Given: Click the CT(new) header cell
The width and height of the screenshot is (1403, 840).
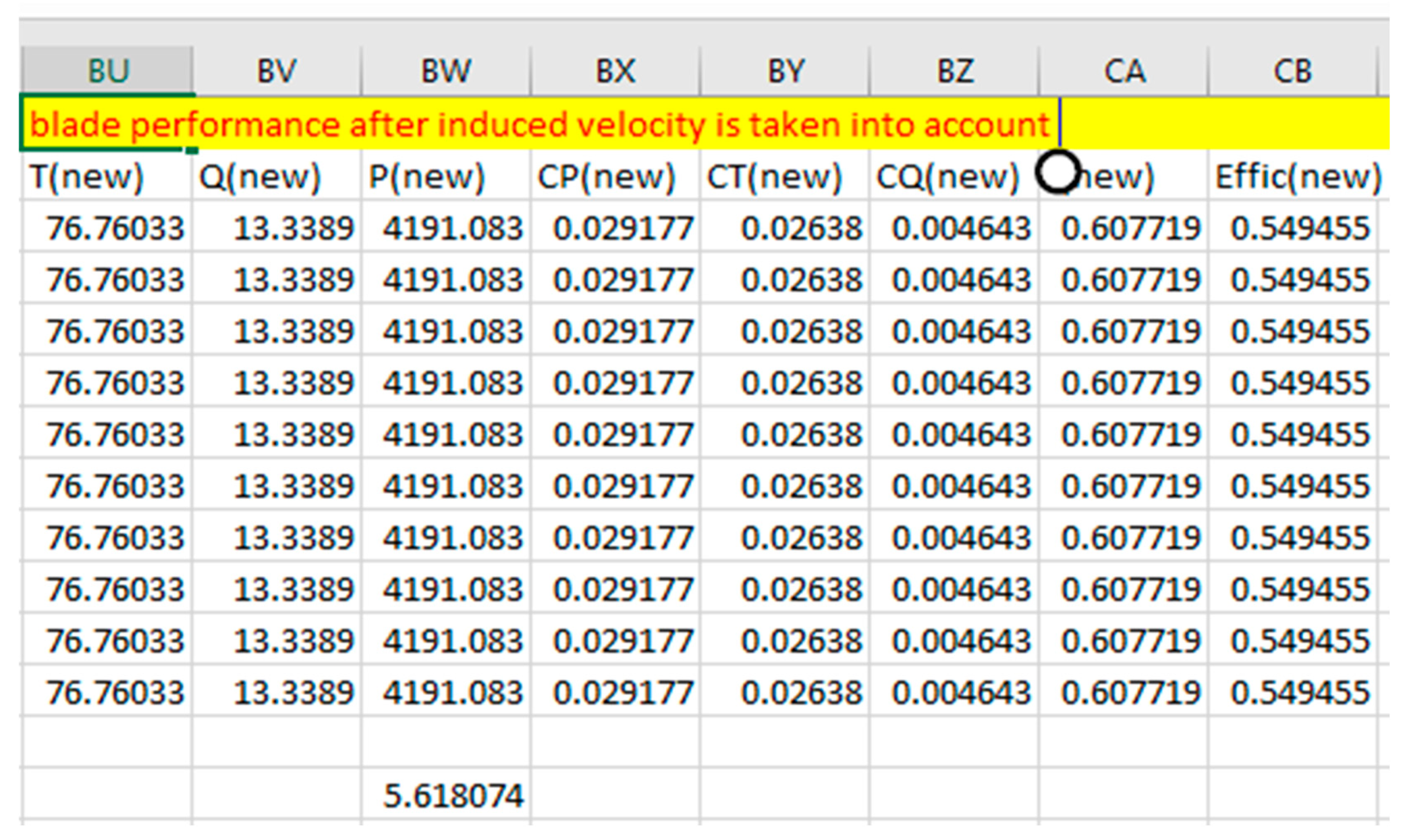Looking at the screenshot, I should [x=775, y=177].
